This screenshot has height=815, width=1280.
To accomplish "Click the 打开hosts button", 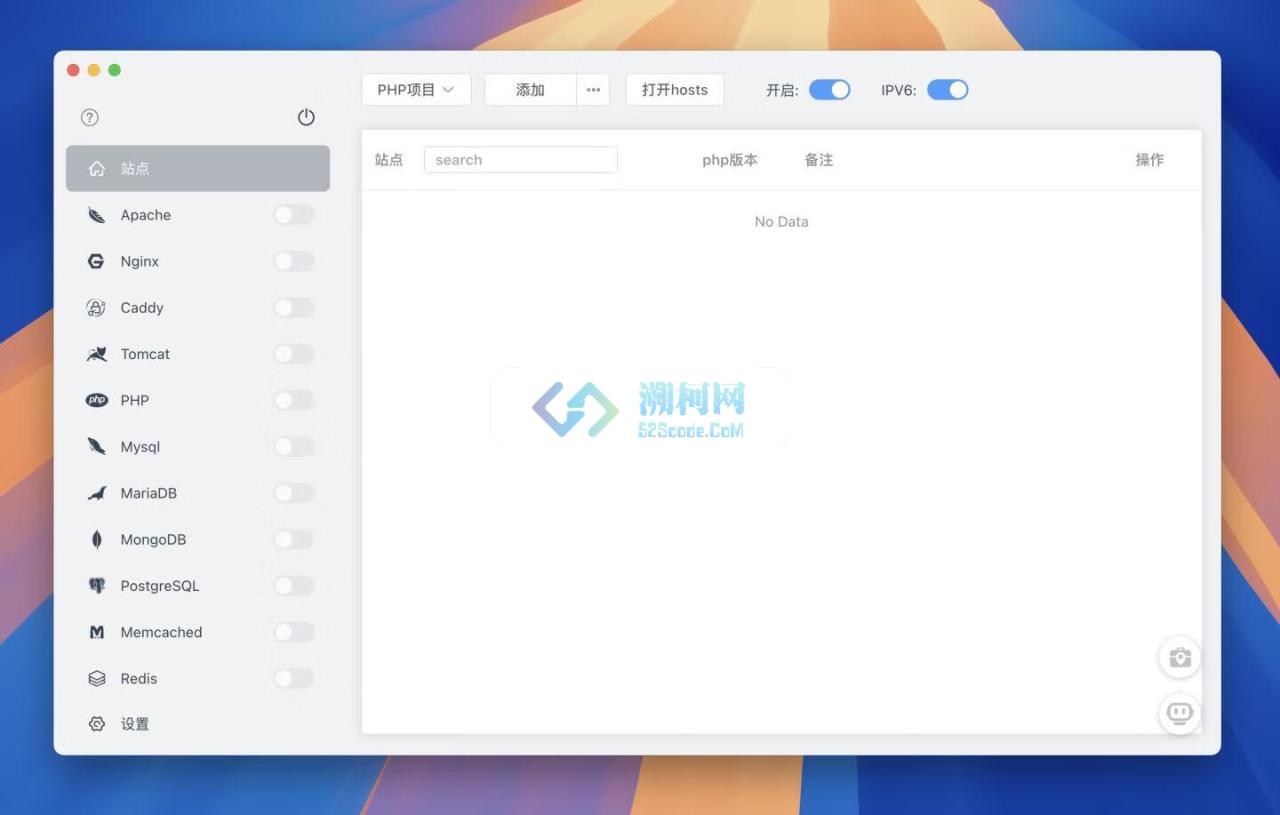I will (x=675, y=90).
